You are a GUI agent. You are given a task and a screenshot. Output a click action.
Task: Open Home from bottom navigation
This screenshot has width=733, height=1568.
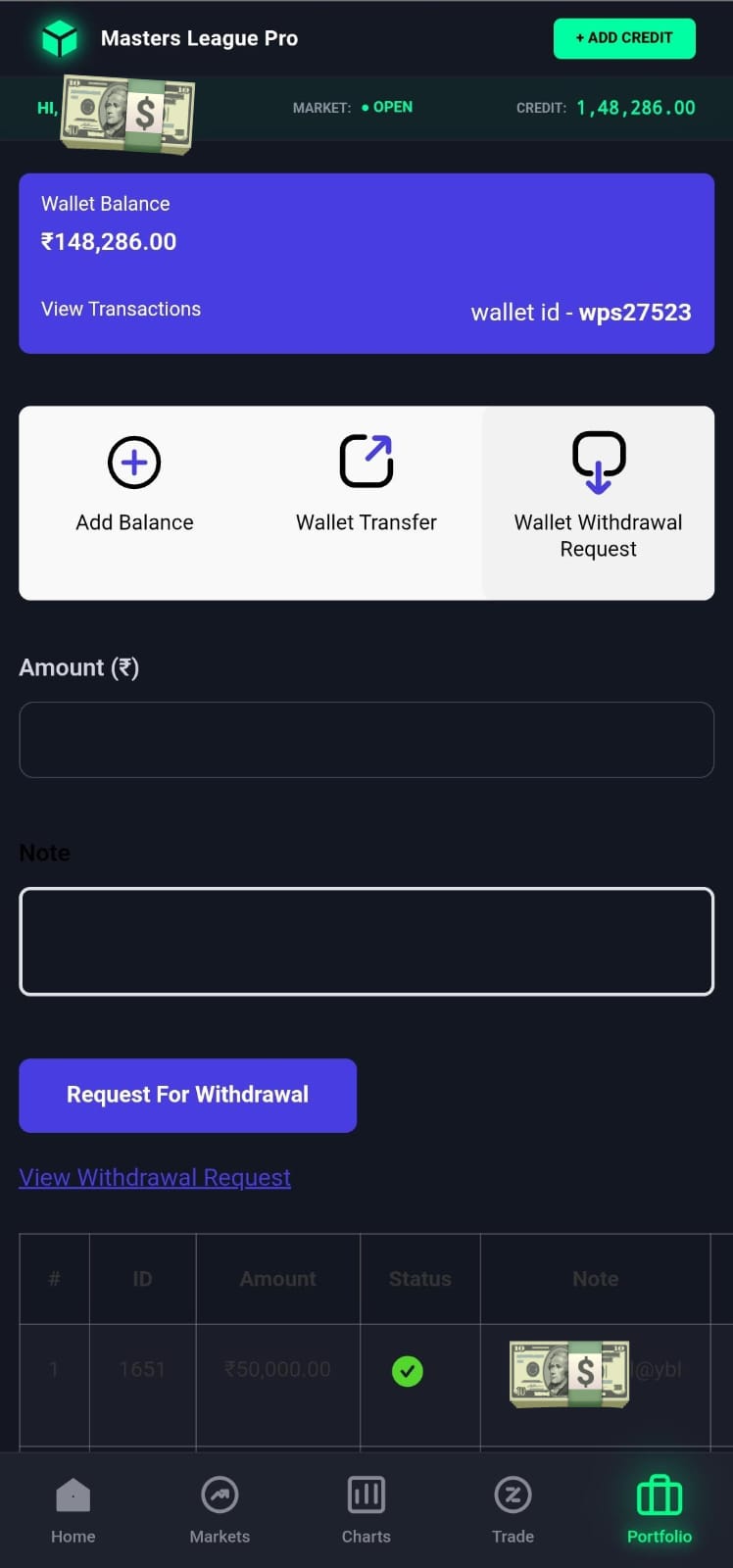(x=73, y=1509)
